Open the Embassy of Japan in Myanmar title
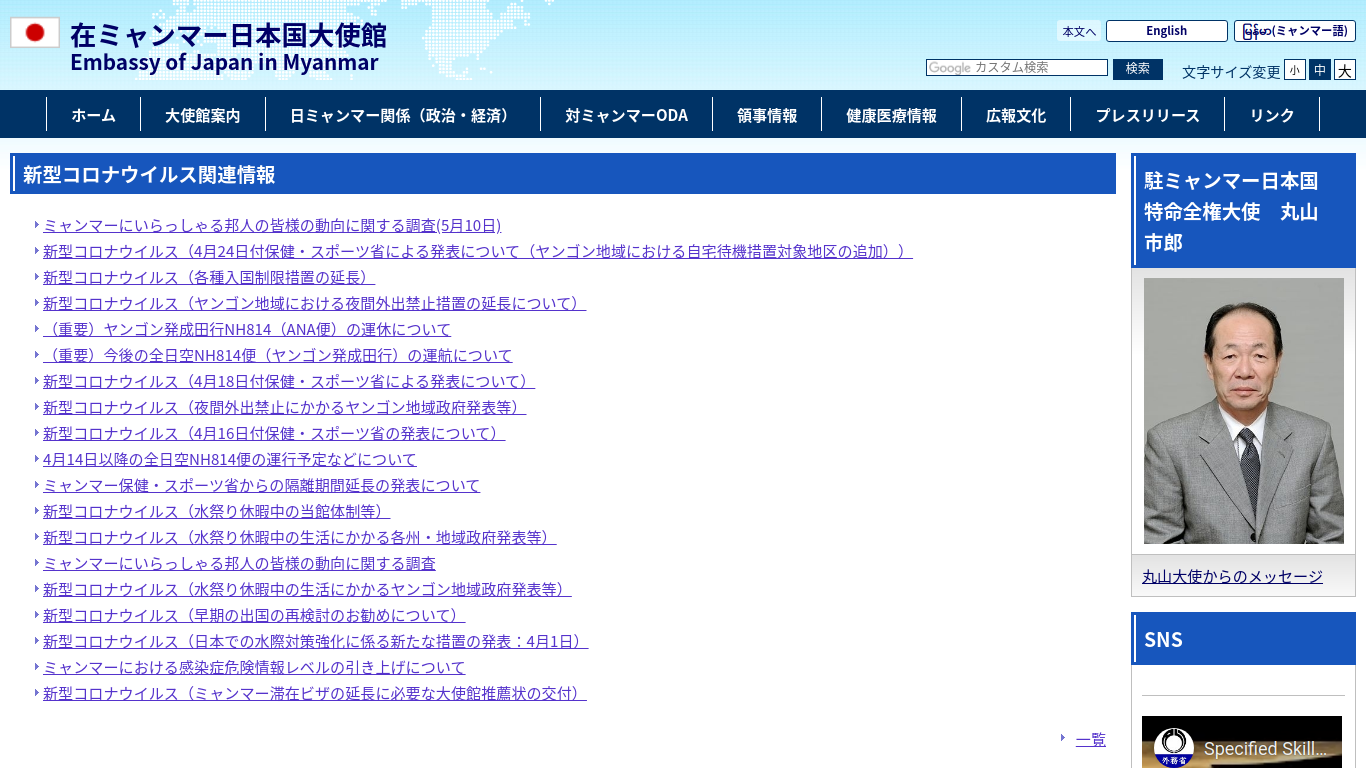 coord(228,48)
